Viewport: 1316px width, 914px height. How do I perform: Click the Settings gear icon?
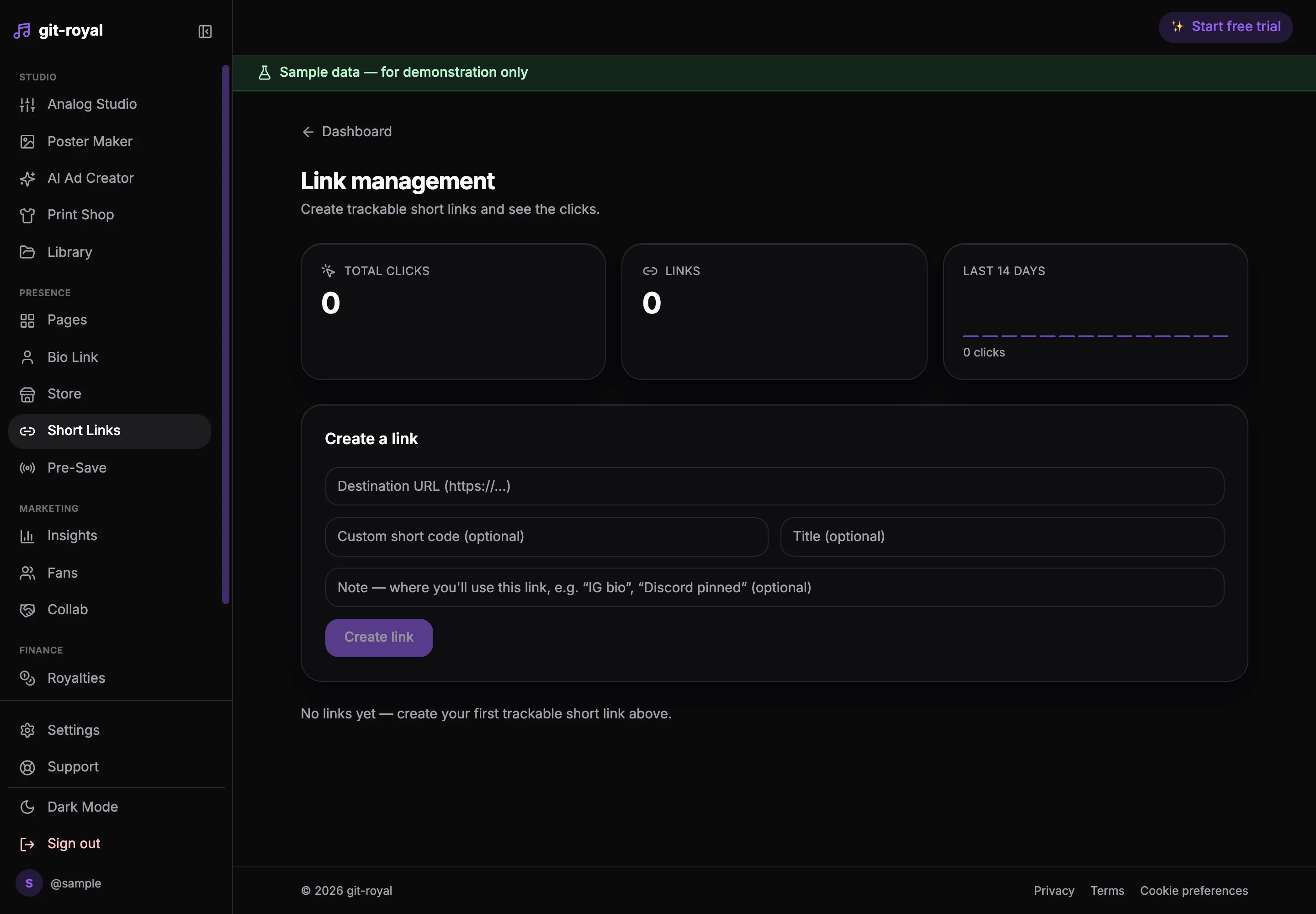27,730
